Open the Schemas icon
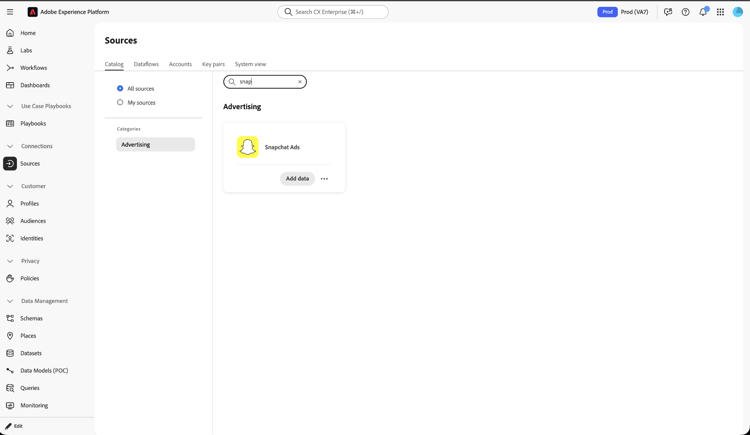 tap(10, 318)
